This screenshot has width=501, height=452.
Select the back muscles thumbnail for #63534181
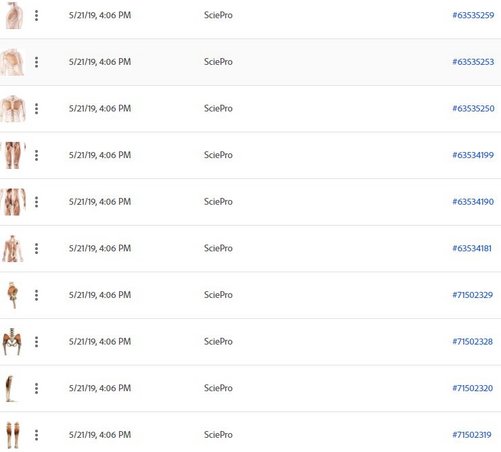click(x=13, y=249)
